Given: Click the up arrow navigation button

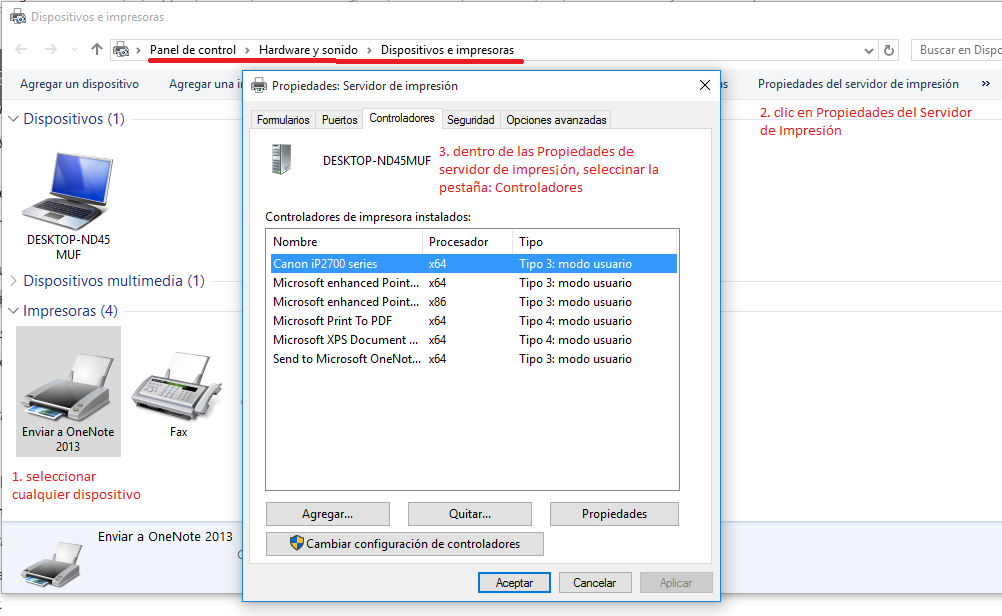Looking at the screenshot, I should click(x=96, y=49).
